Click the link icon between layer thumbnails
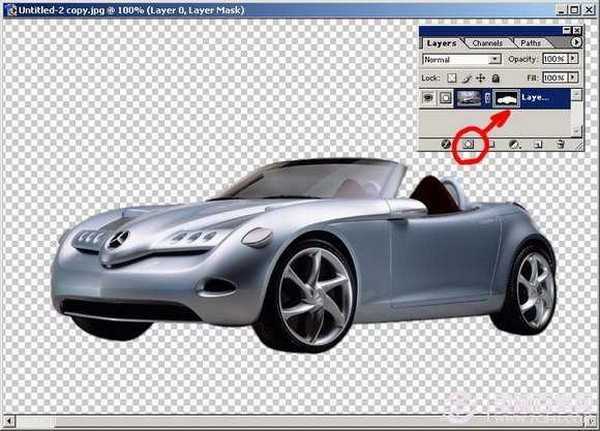The width and height of the screenshot is (600, 431). [488, 98]
